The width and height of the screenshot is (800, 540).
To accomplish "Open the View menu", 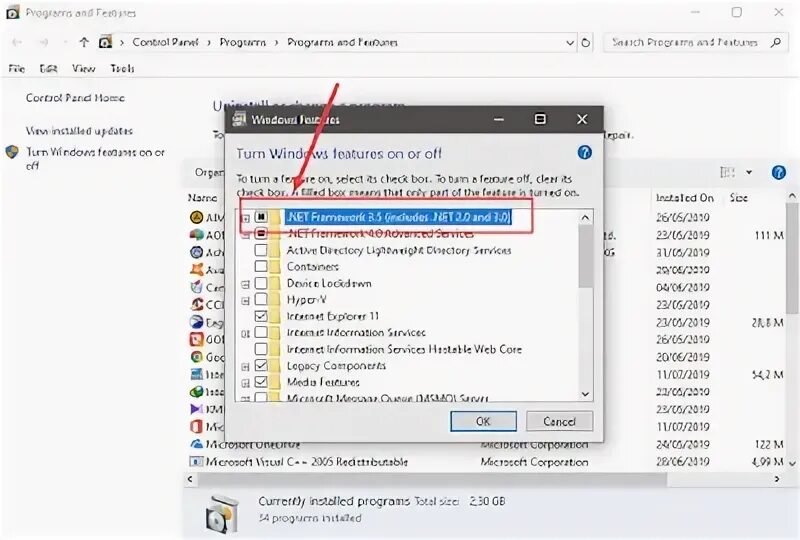I will 83,68.
